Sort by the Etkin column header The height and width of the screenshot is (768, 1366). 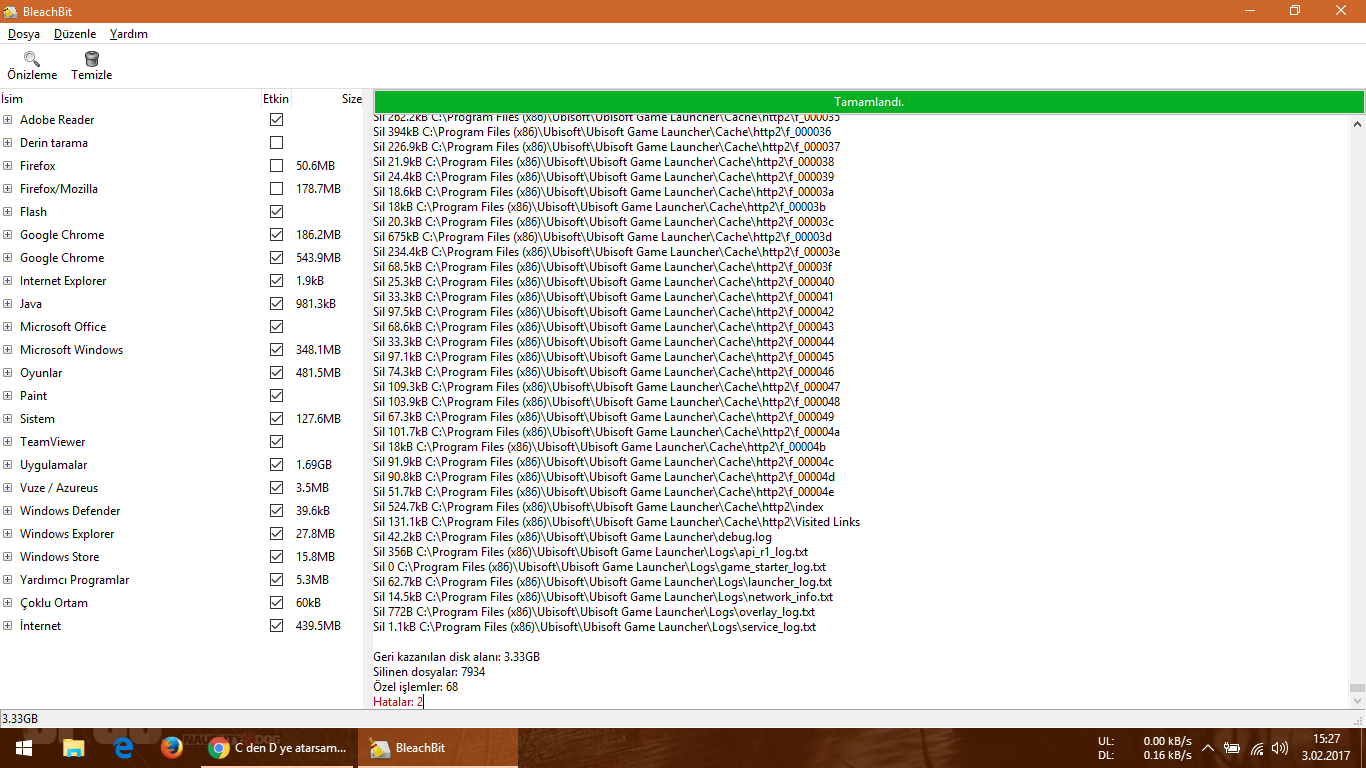coord(276,99)
